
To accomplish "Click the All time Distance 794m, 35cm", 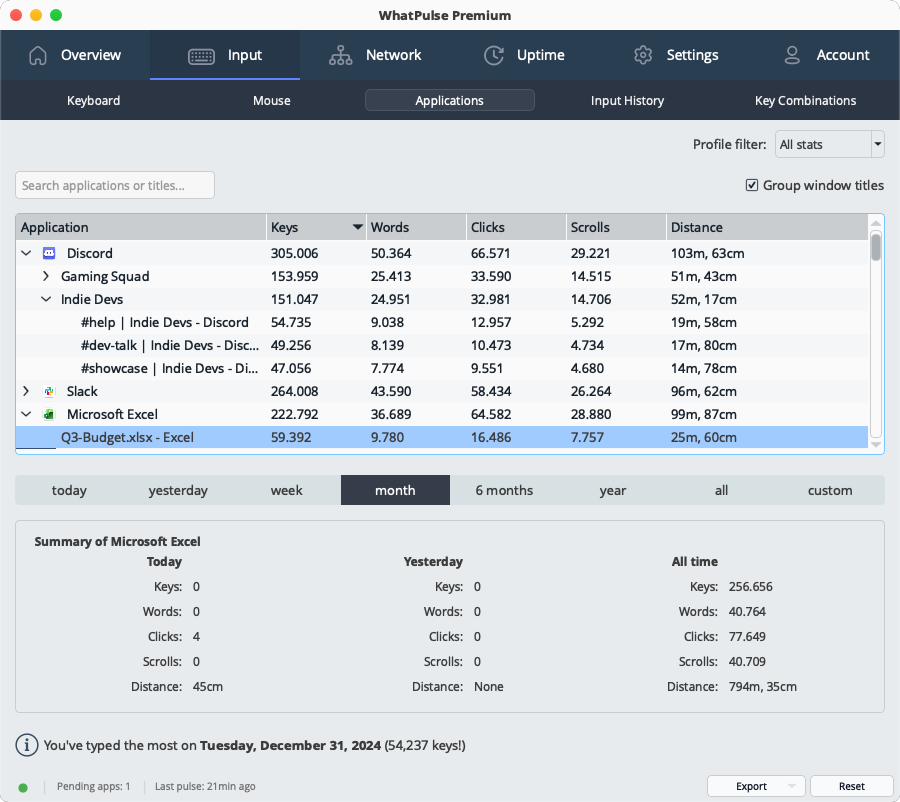I will pos(763,687).
